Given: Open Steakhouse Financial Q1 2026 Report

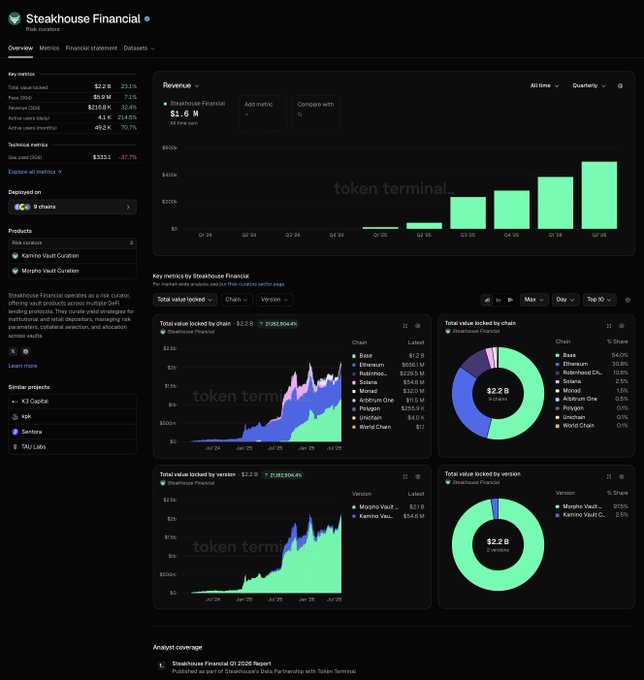Looking at the screenshot, I should [x=221, y=664].
